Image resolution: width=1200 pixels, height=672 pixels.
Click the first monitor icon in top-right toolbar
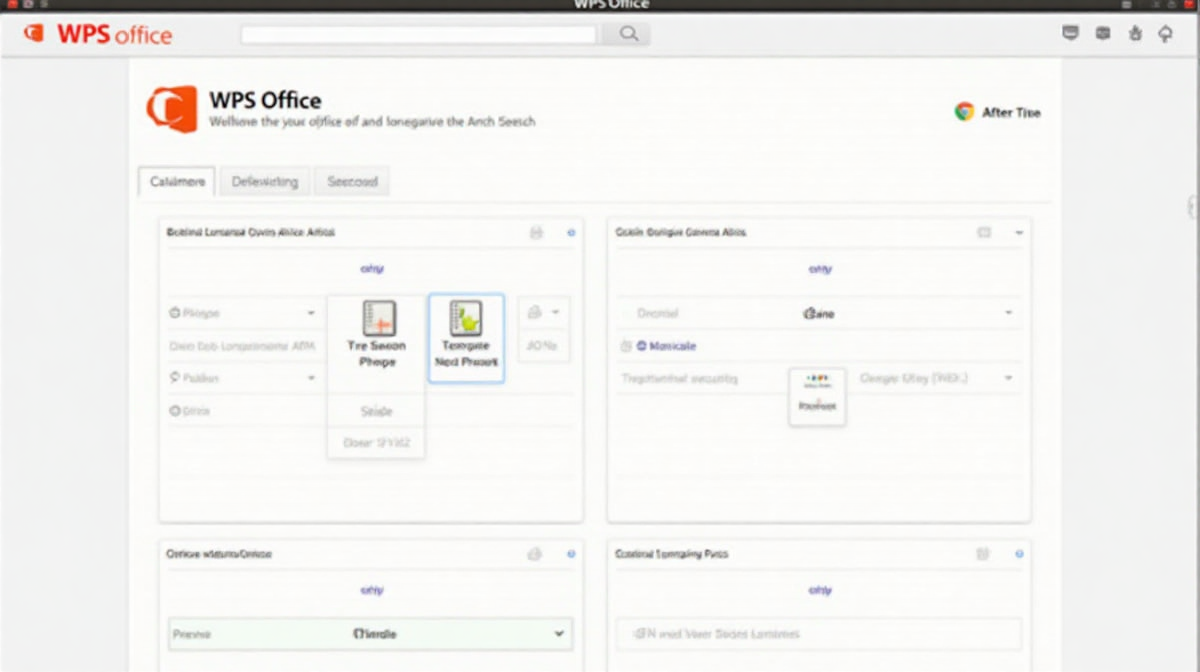[1070, 34]
